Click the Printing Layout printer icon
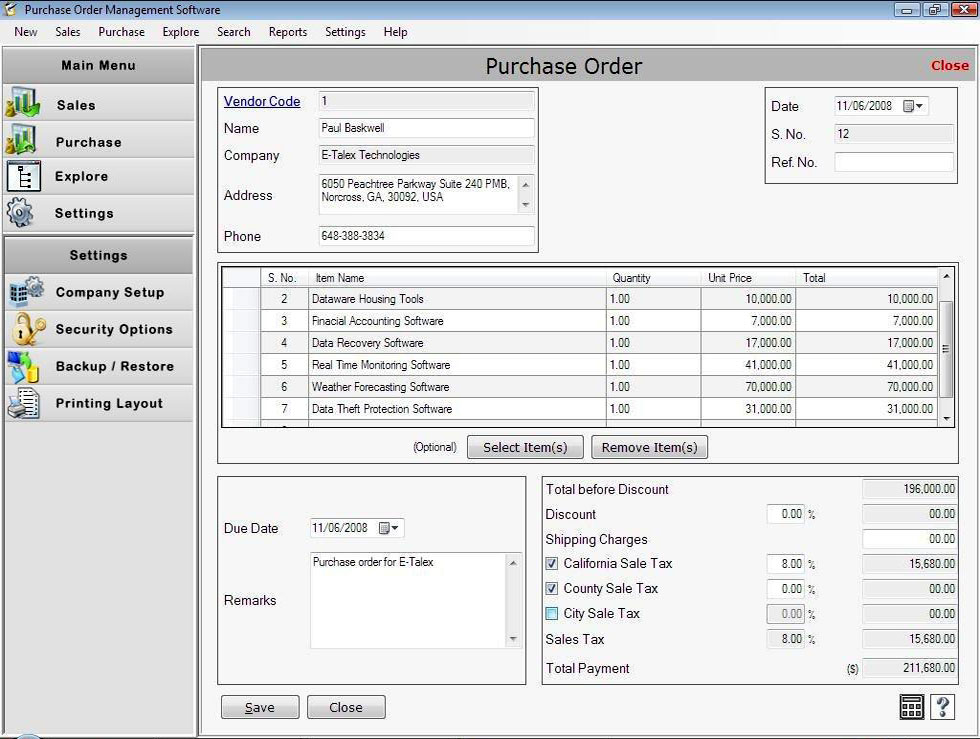This screenshot has height=739, width=980. (24, 403)
